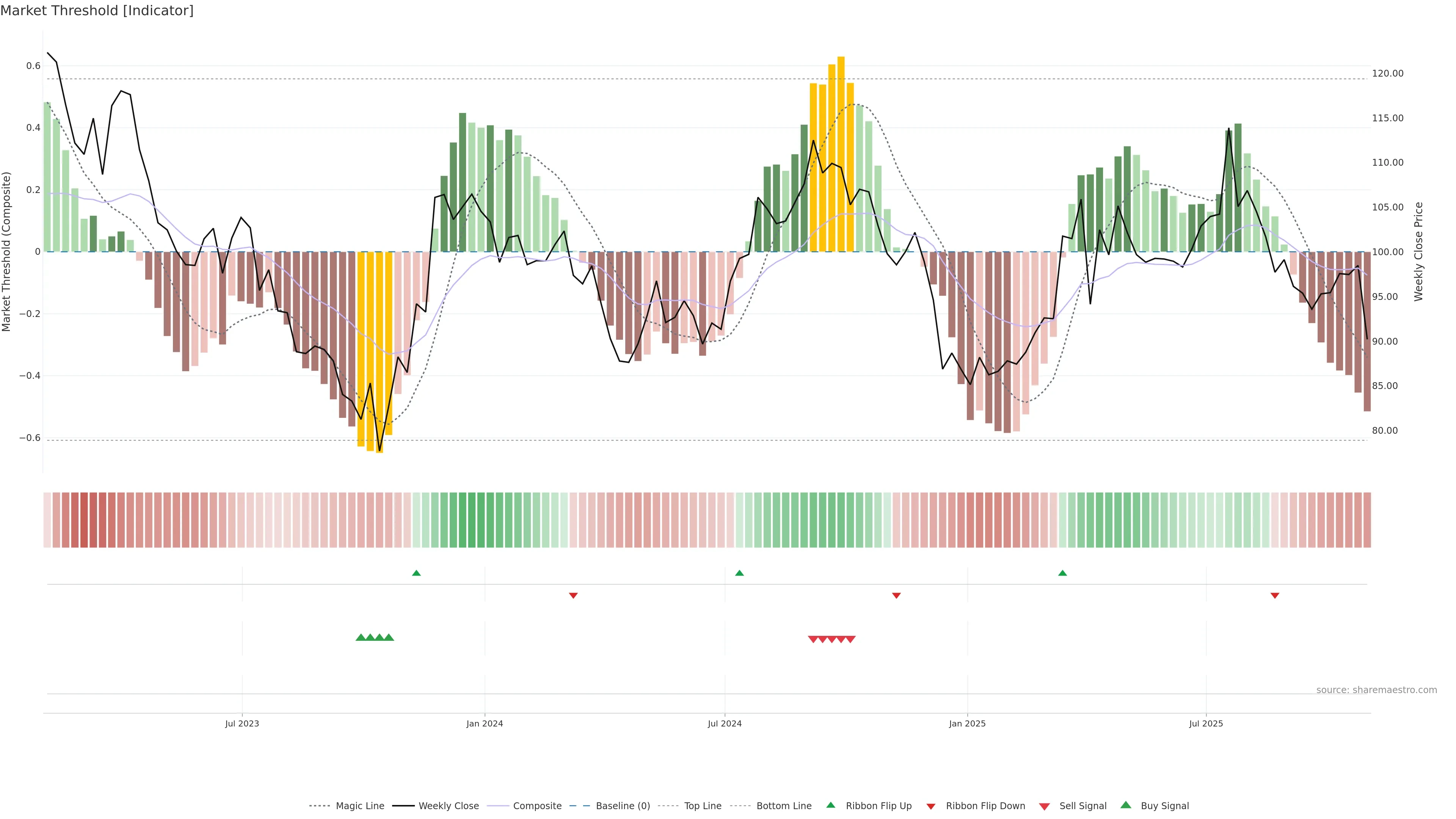The height and width of the screenshot is (819, 1456).
Task: Click green flip-up marker before Jan 2024
Action: (417, 573)
